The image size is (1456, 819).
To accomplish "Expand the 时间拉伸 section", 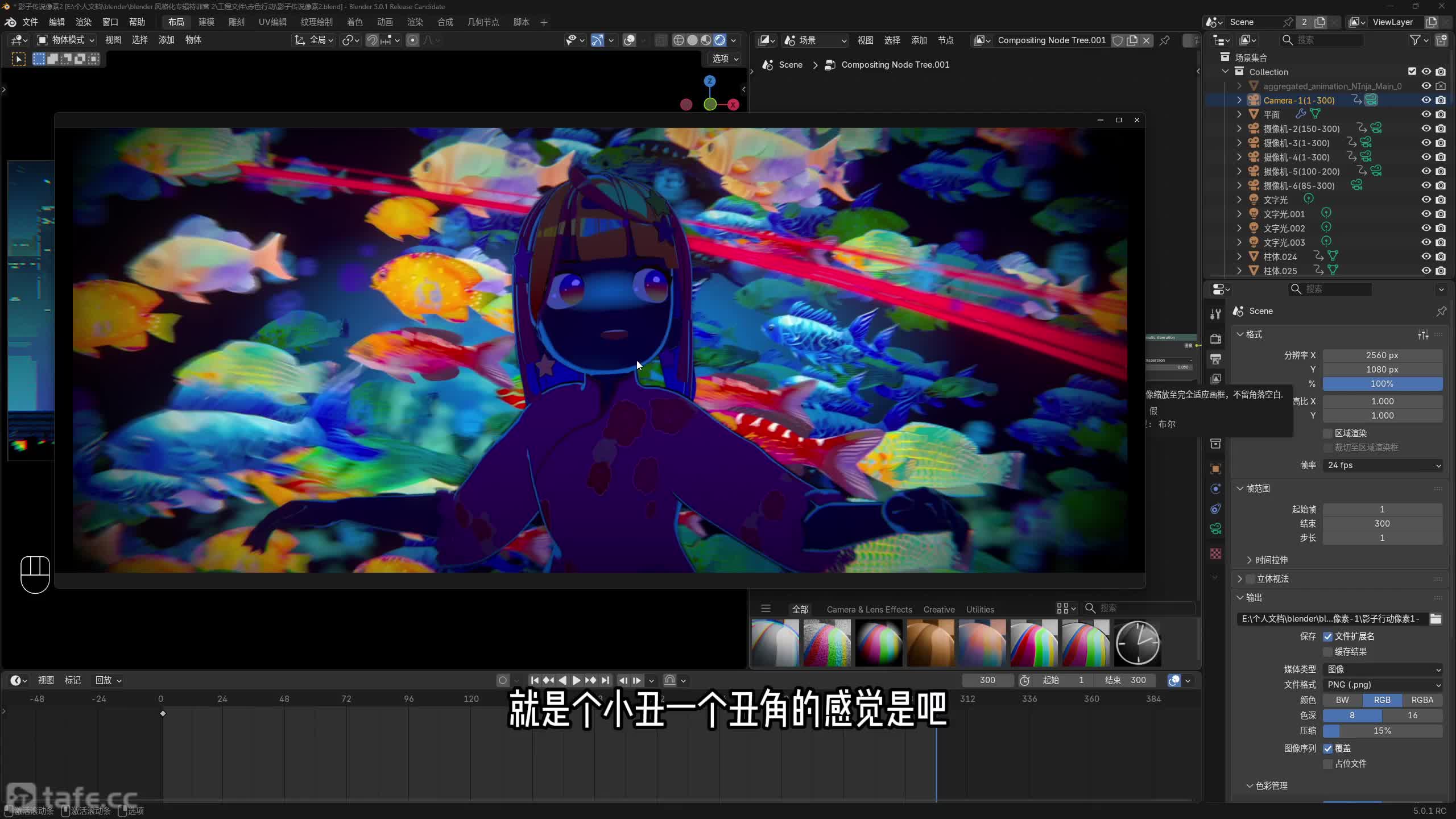I will click(1271, 560).
